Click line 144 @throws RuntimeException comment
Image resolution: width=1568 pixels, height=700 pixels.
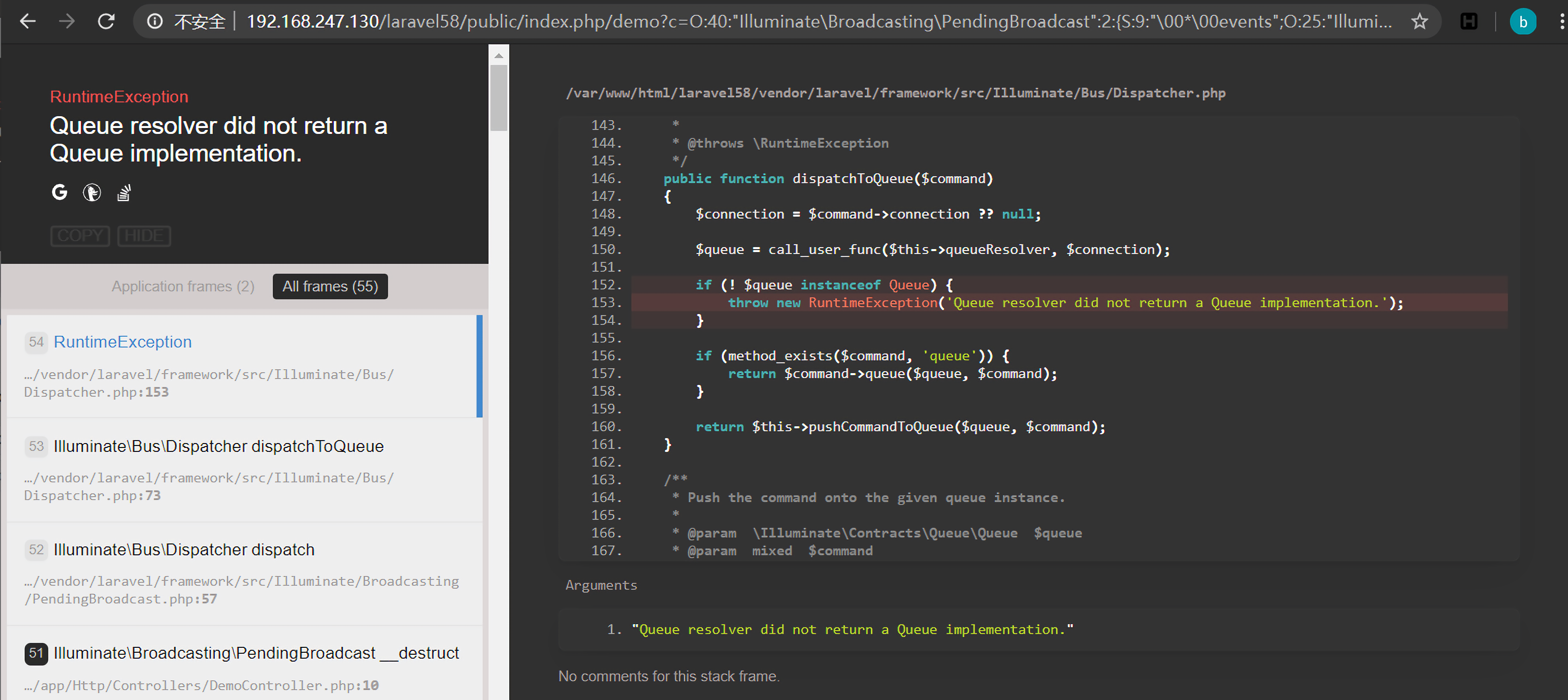(780, 143)
